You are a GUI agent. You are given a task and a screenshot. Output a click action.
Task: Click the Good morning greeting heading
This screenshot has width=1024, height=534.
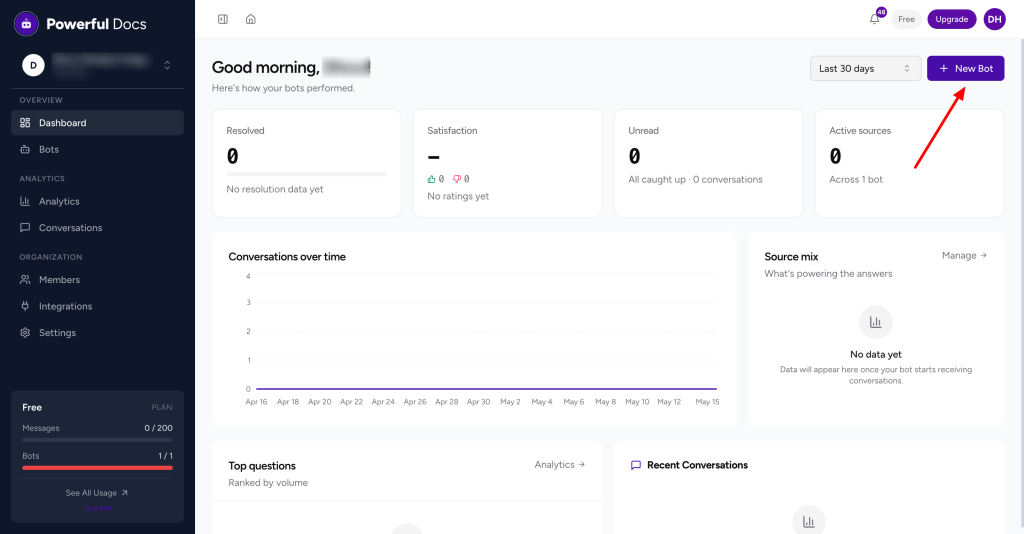tap(291, 67)
